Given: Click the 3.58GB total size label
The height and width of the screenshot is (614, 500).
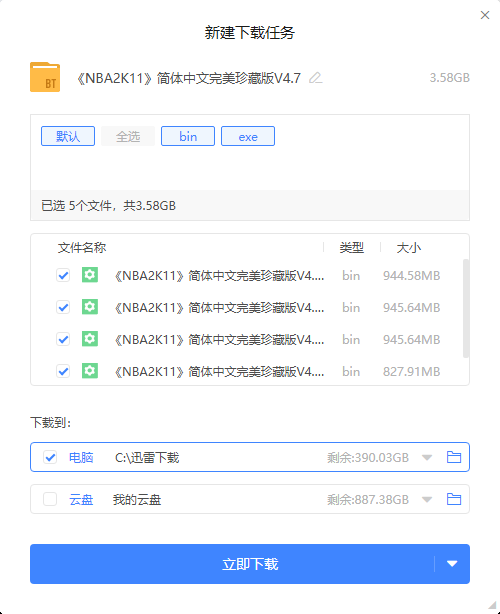Looking at the screenshot, I should [x=449, y=78].
